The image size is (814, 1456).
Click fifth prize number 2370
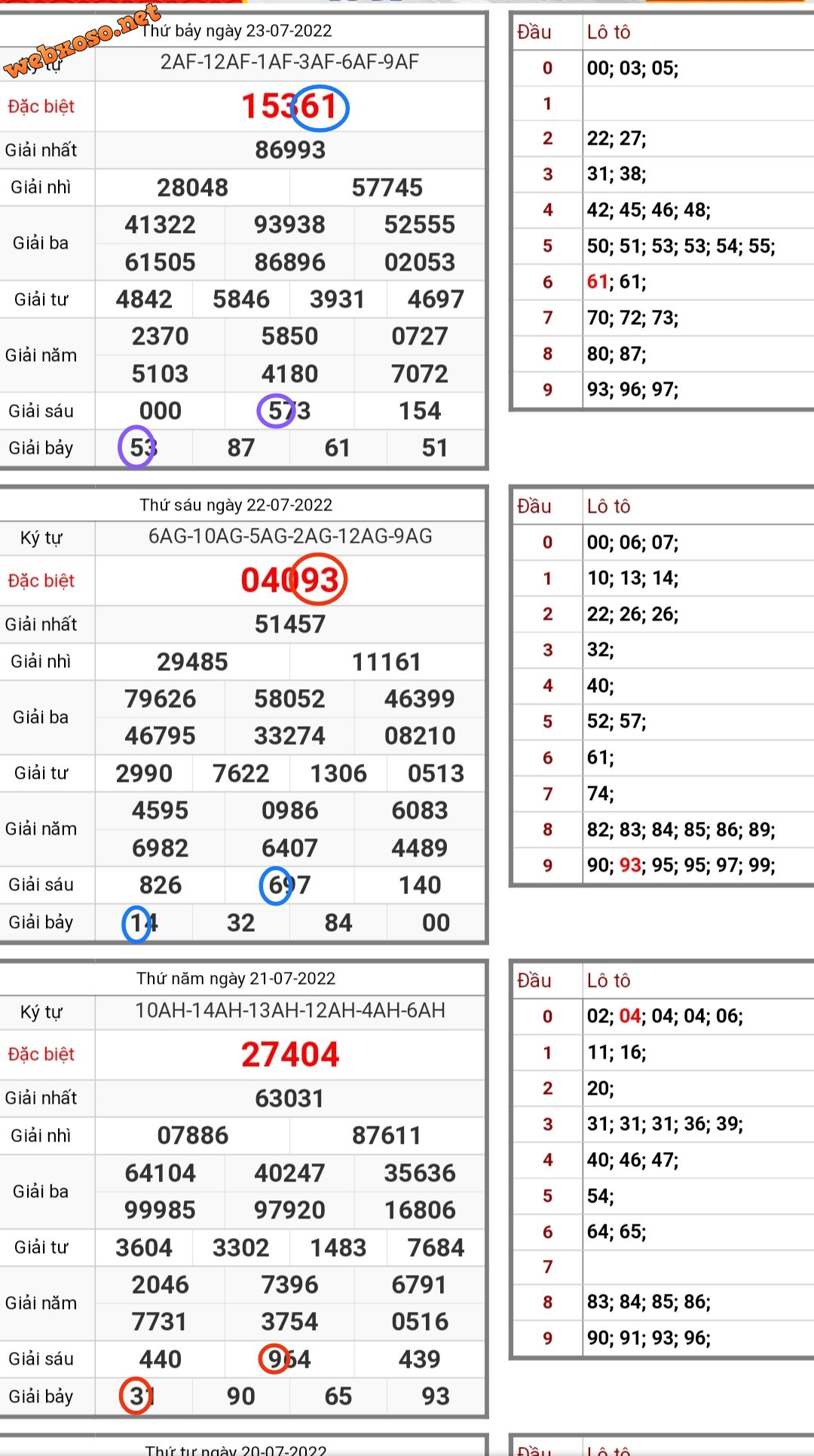(160, 336)
